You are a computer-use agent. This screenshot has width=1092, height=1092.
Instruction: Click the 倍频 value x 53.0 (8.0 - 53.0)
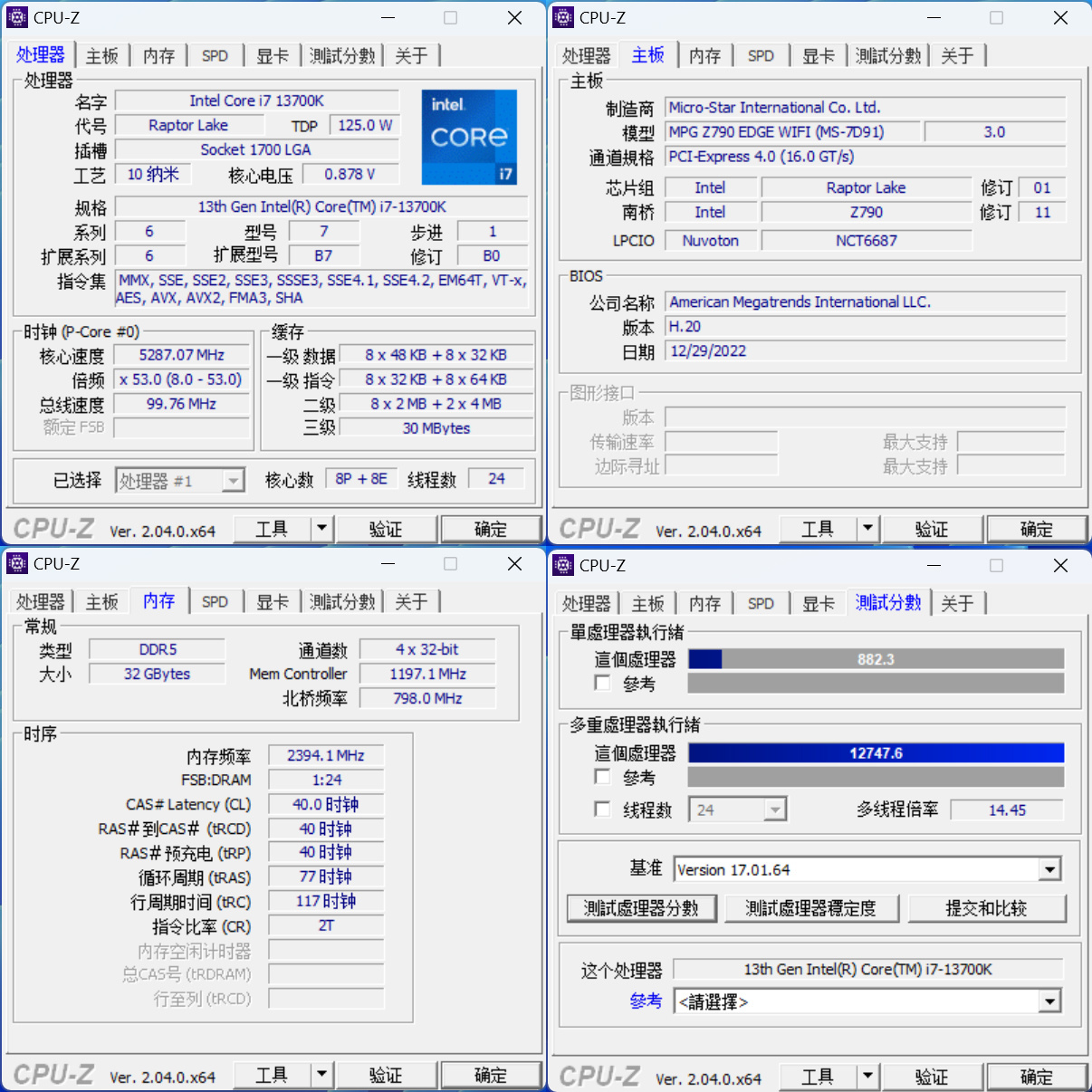pos(181,379)
